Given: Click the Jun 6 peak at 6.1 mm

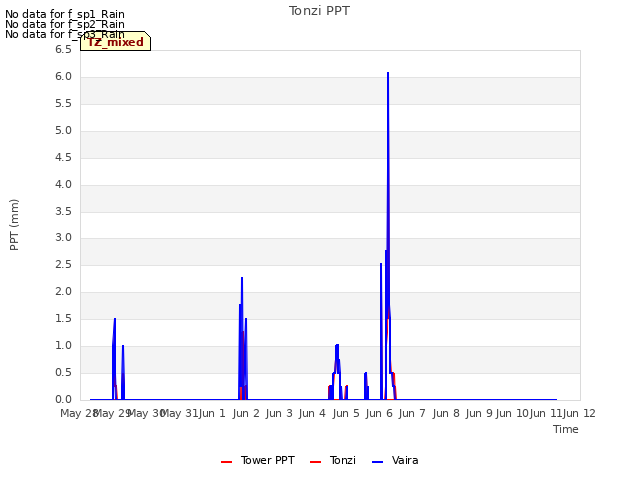Looking at the screenshot, I should pos(388,73).
